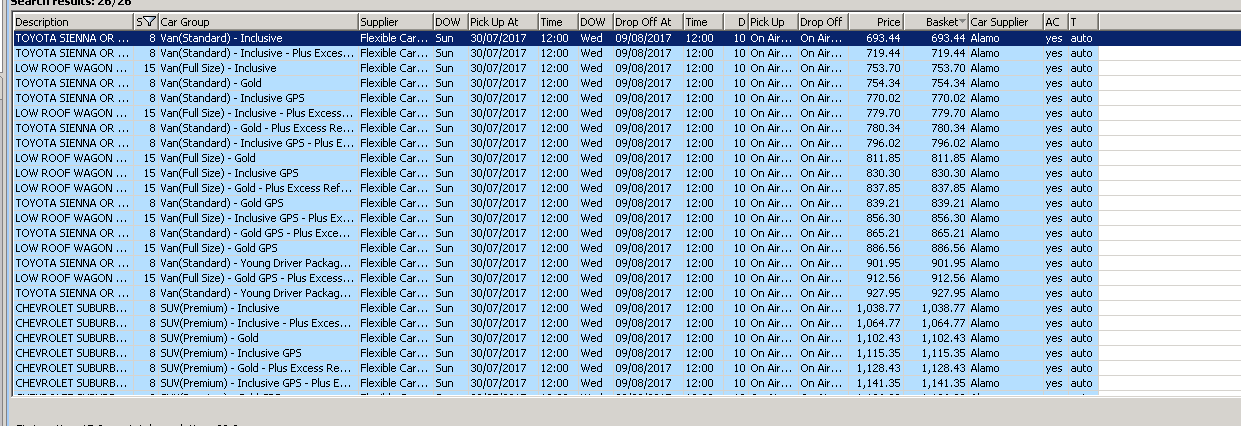Click the 1,064.77 value in the Basket column
This screenshot has width=1241, height=426.
pyautogui.click(x=944, y=323)
